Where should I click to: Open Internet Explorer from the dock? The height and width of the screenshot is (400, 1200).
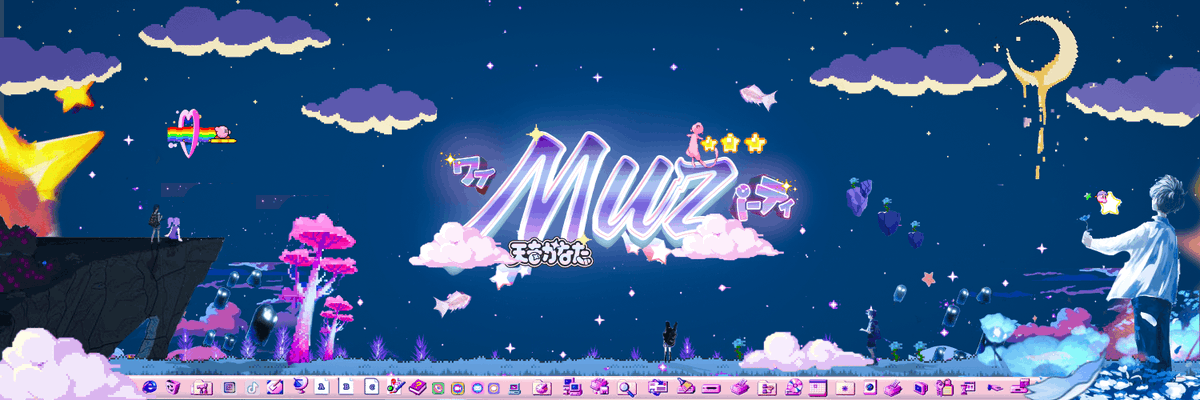(150, 387)
